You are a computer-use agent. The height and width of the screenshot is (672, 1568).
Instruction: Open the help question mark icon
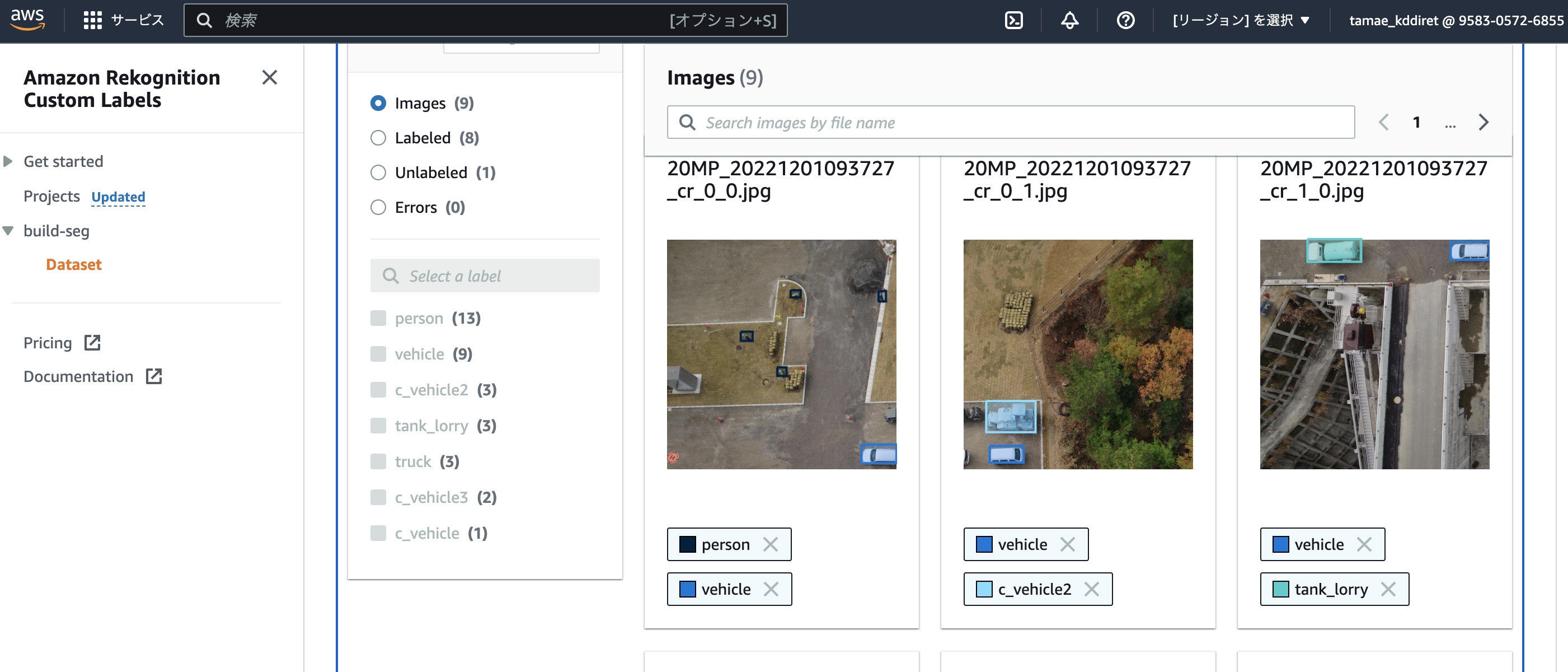coord(1125,21)
